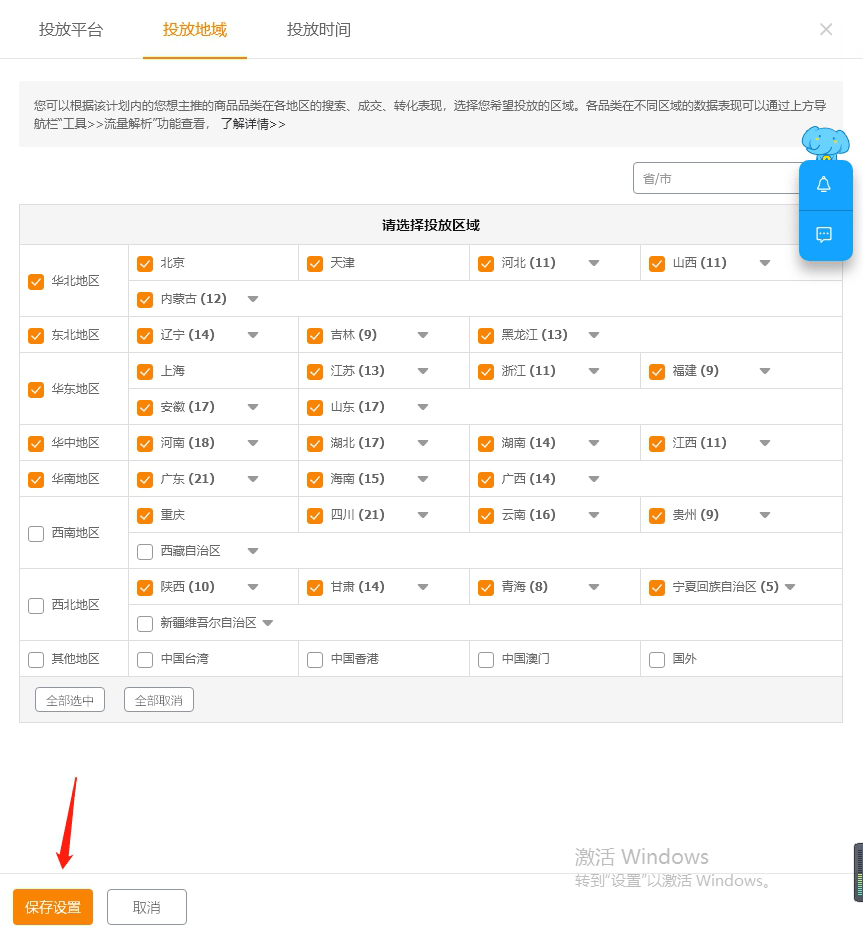Screen dimensions: 863x929
Task: Open the 投放时间 tab
Action: tap(319, 30)
